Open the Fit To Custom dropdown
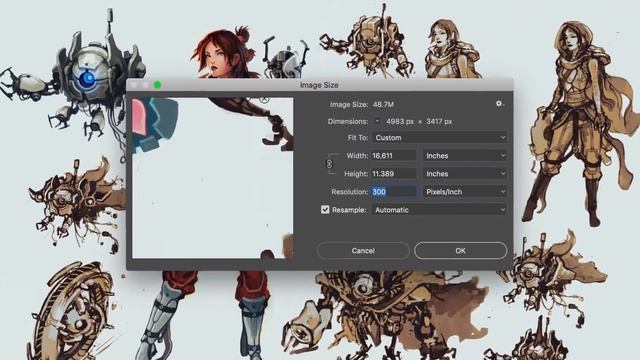The width and height of the screenshot is (640, 360). pos(440,138)
